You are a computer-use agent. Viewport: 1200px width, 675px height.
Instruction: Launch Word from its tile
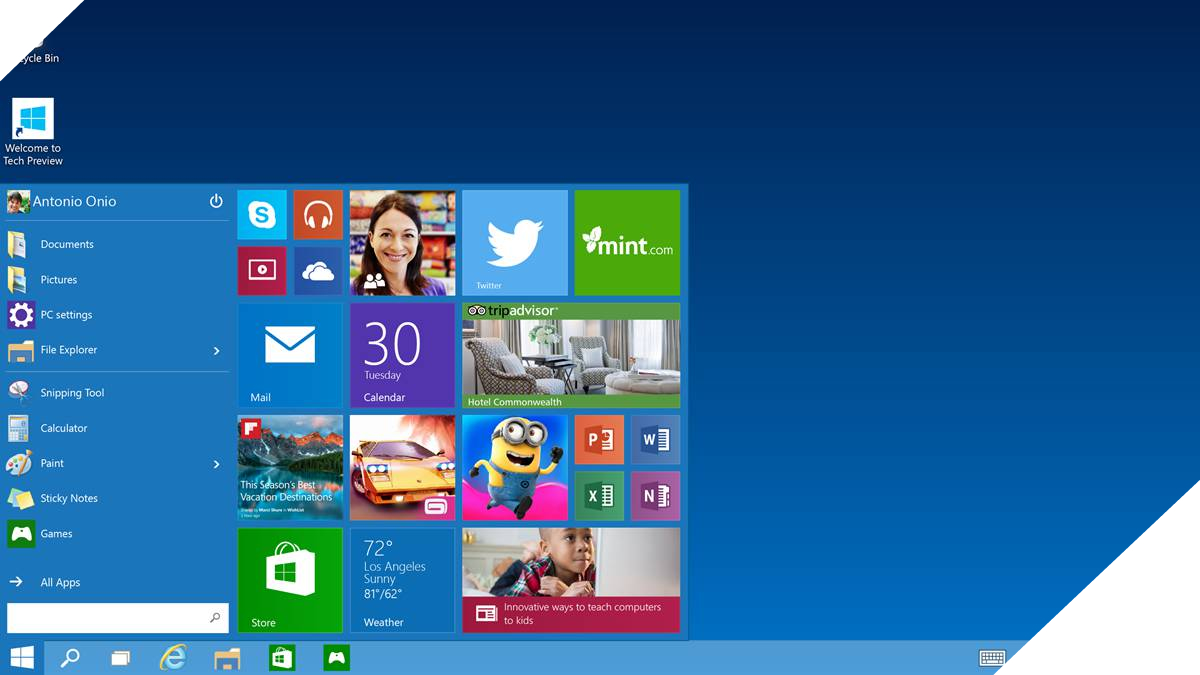point(655,439)
